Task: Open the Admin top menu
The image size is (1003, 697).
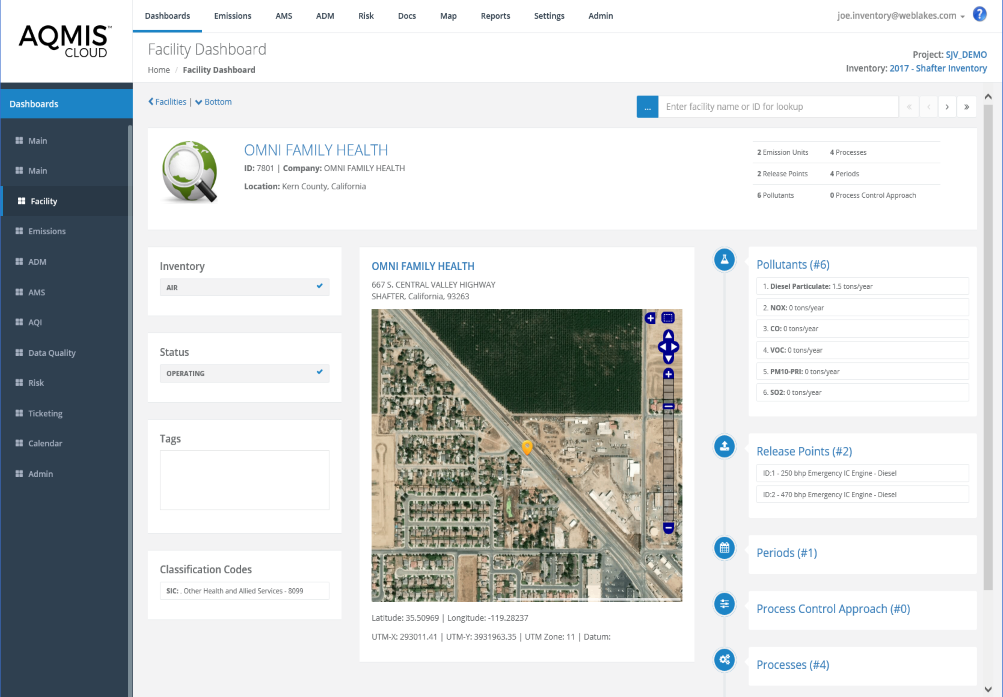Action: [x=601, y=16]
